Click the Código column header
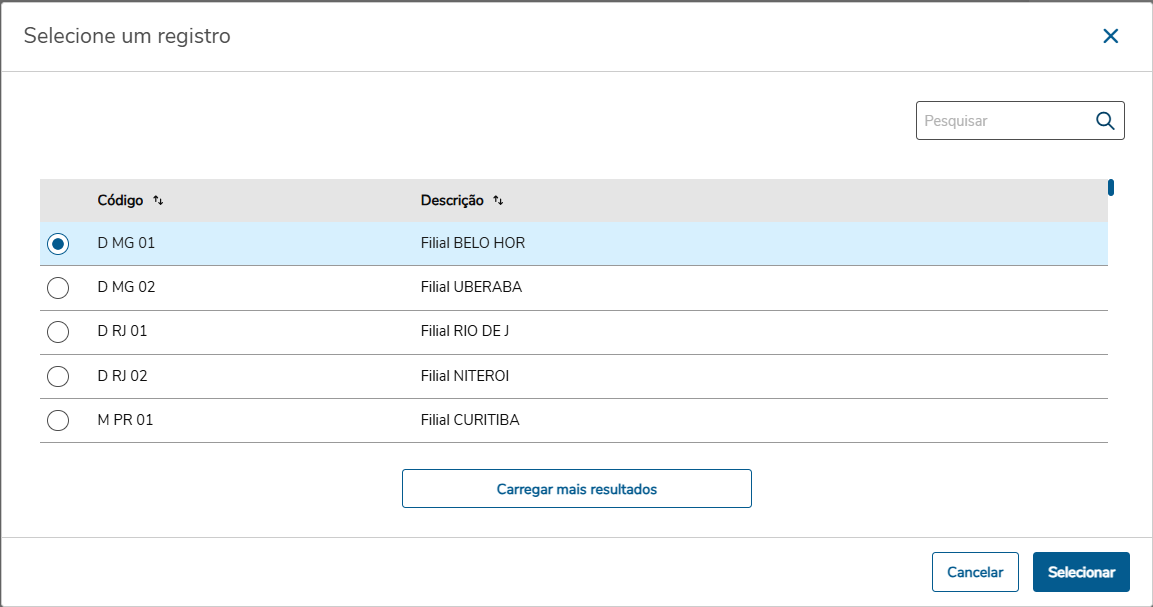 120,201
